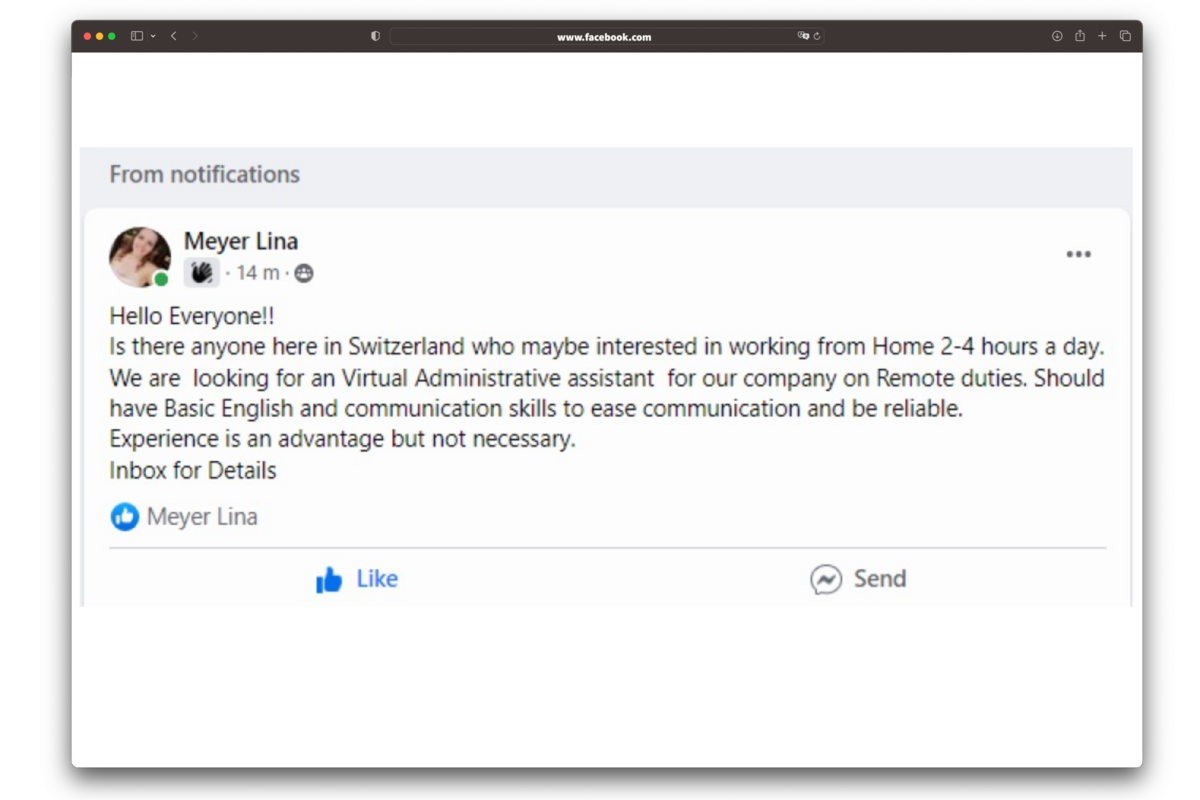Go forward with the forward arrow

point(195,36)
